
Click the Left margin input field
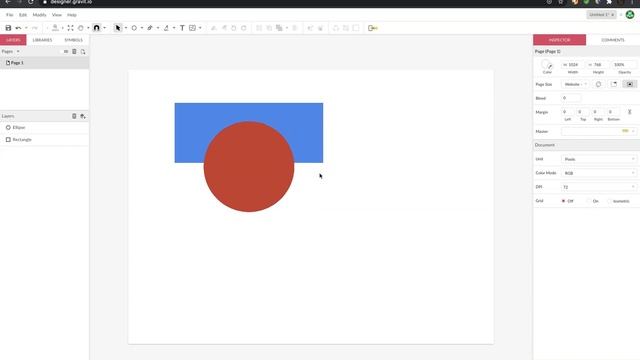(x=567, y=112)
